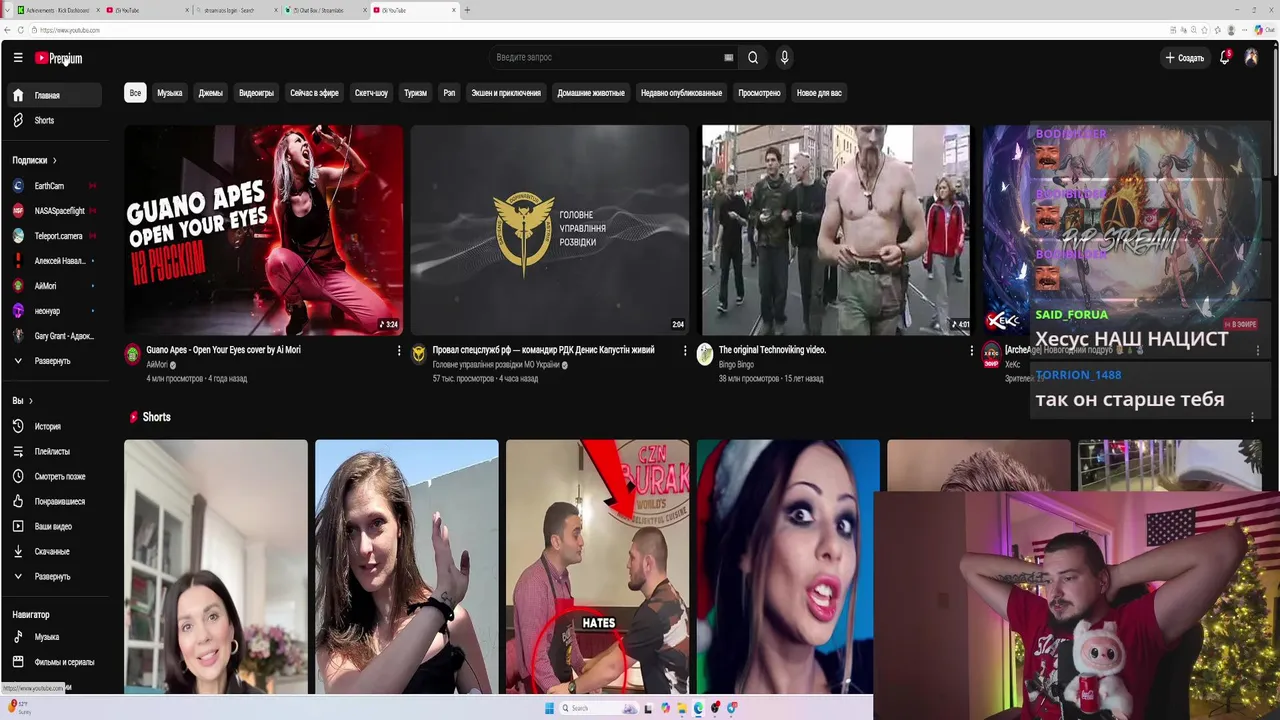Open the notifications bell
The image size is (1280, 720).
pos(1224,58)
